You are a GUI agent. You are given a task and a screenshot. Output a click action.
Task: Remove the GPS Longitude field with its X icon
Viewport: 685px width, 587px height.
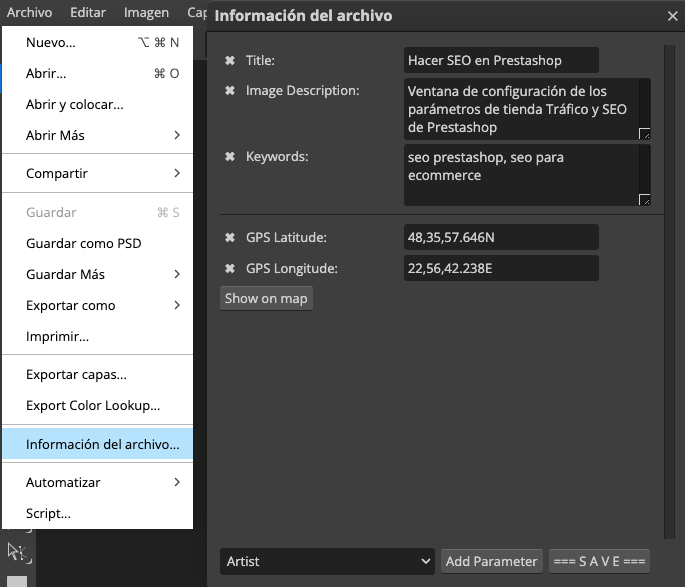tap(230, 268)
